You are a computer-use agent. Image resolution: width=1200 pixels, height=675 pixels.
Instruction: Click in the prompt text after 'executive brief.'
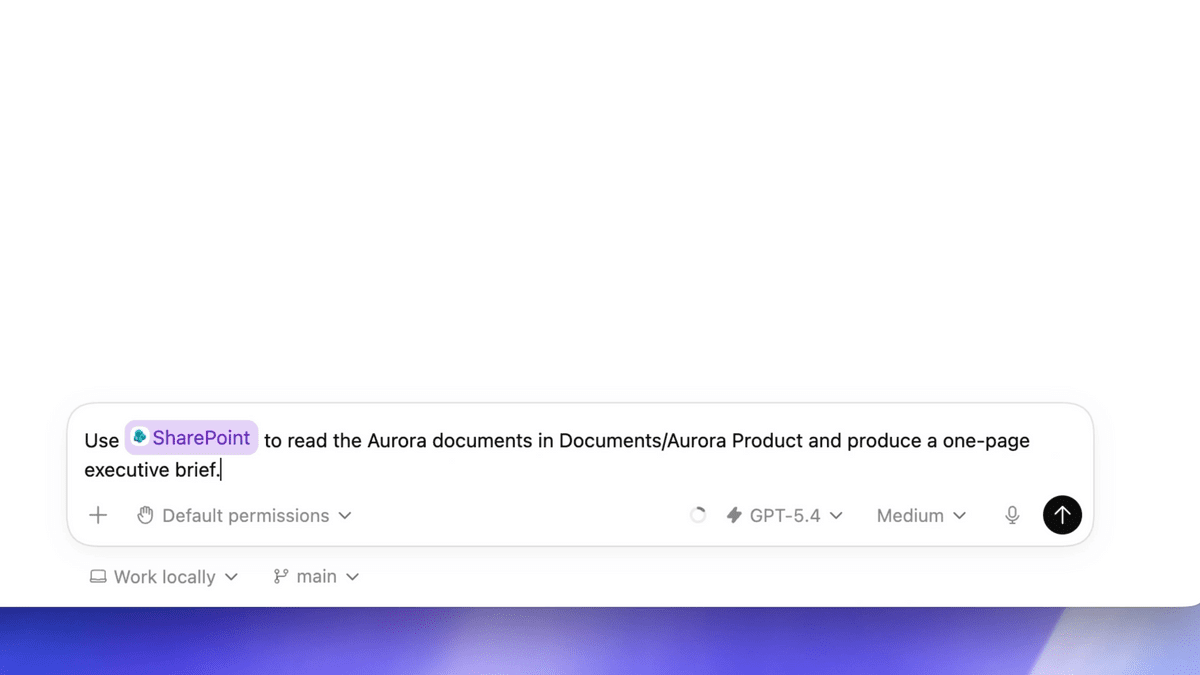[x=222, y=470]
